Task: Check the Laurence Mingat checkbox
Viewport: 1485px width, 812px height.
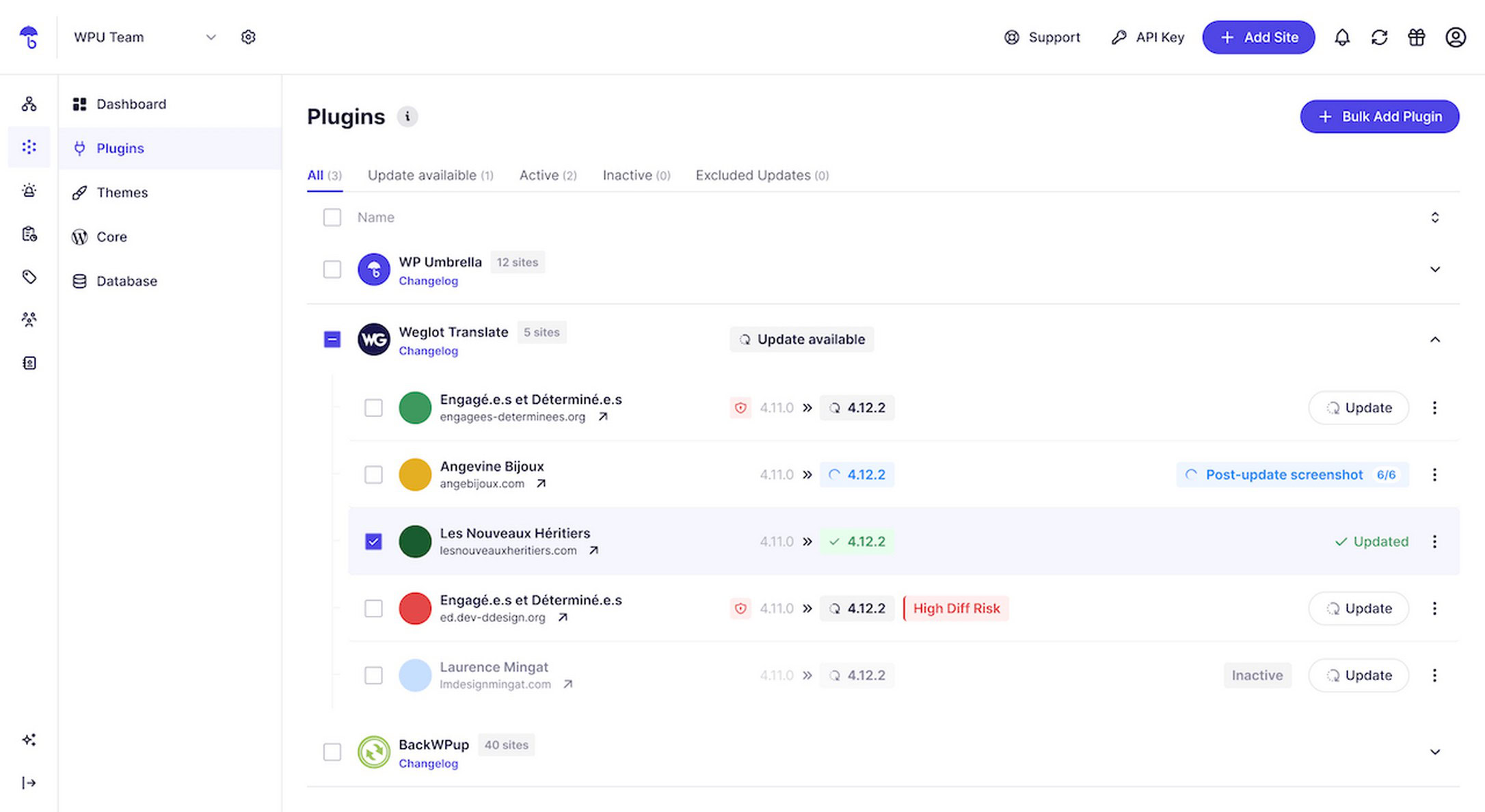Action: click(373, 675)
